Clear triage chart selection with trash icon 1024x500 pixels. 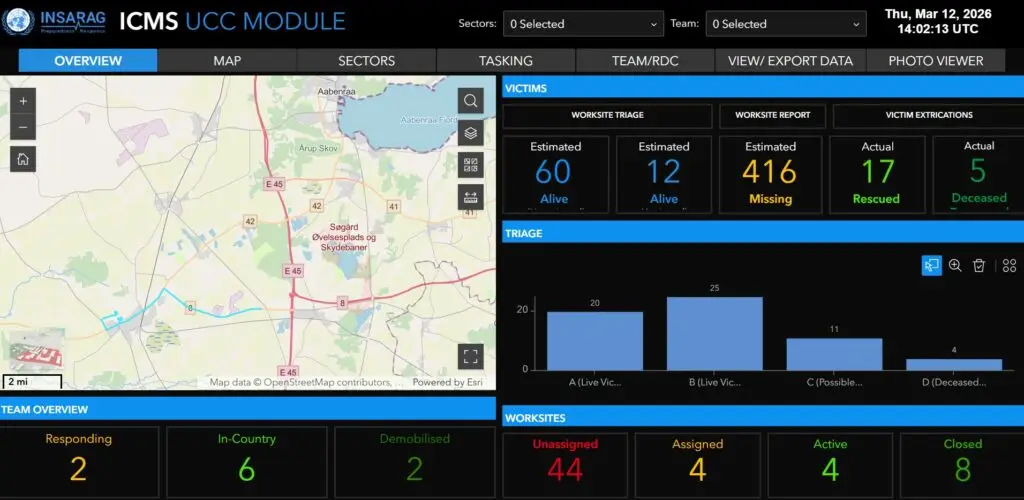click(x=978, y=265)
